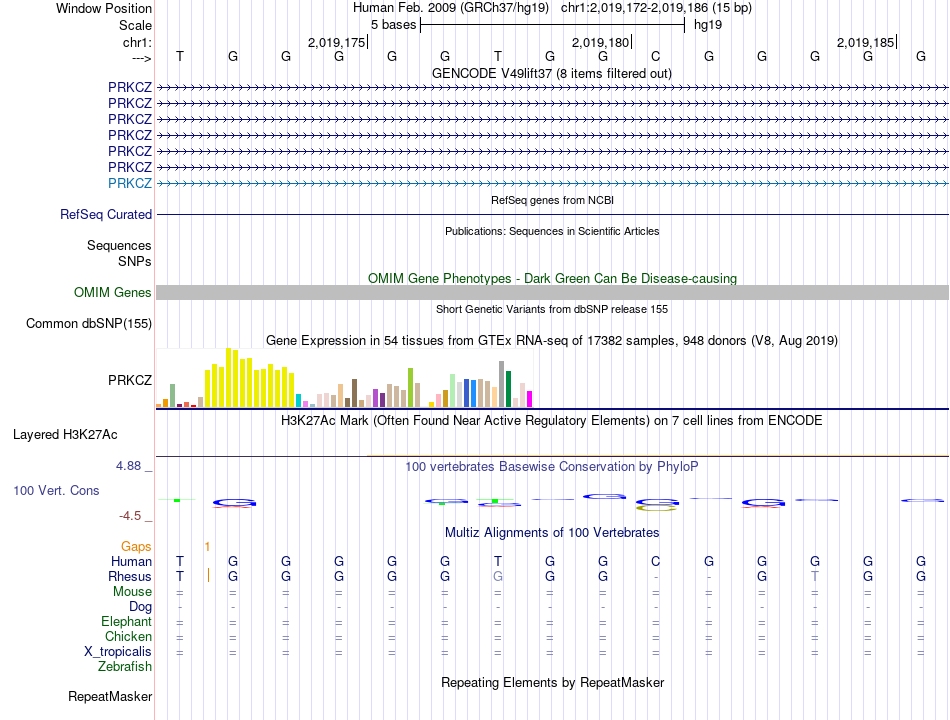Click '100 vertebrates Basewise Conservation by PhyloP' title

pos(552,467)
